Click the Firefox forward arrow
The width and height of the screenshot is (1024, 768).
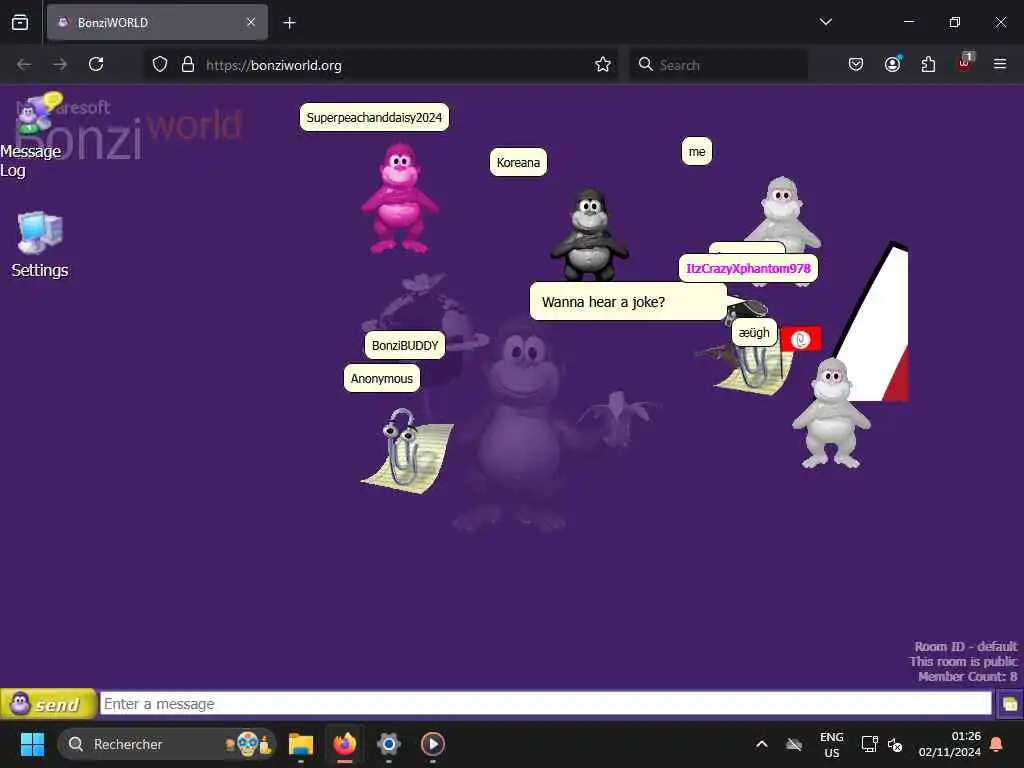(60, 65)
